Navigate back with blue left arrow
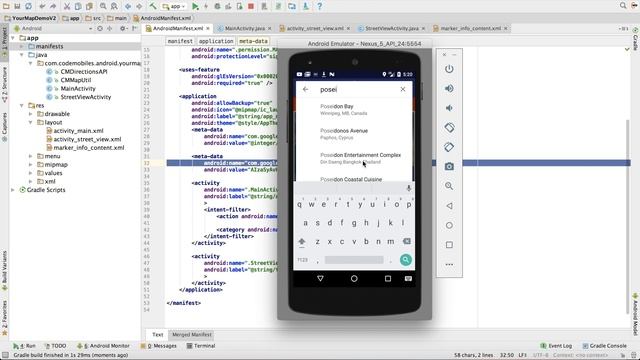 coord(128,6)
